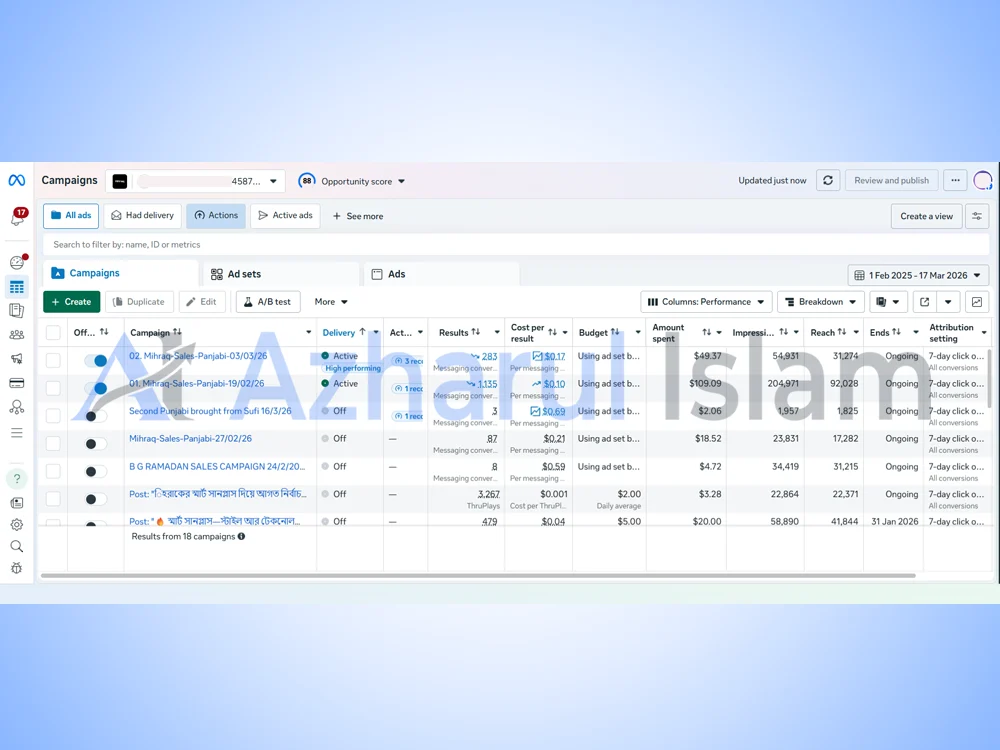Refresh the campaign data
Screen dimensions: 1000x750
[x=828, y=180]
